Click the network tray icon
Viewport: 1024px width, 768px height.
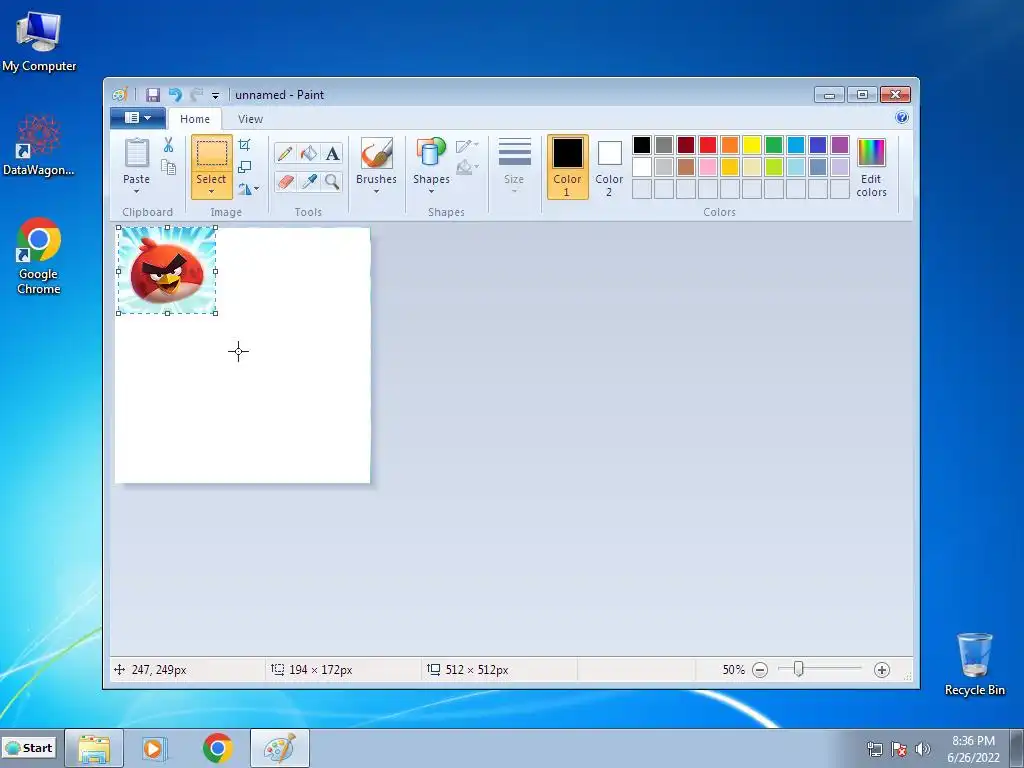click(874, 749)
